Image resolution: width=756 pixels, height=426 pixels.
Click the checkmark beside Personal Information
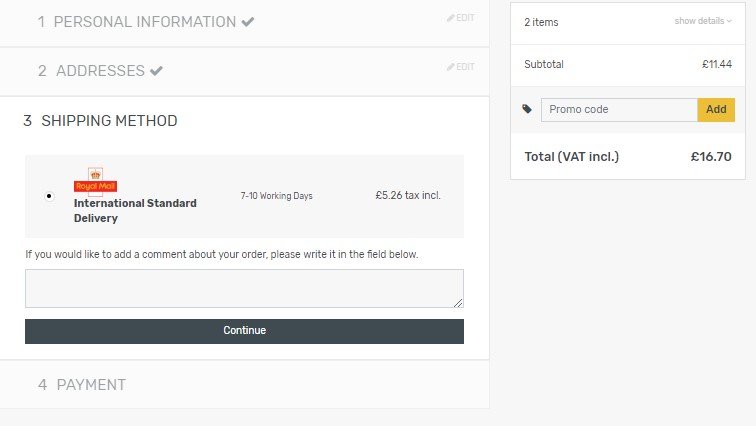[x=248, y=22]
